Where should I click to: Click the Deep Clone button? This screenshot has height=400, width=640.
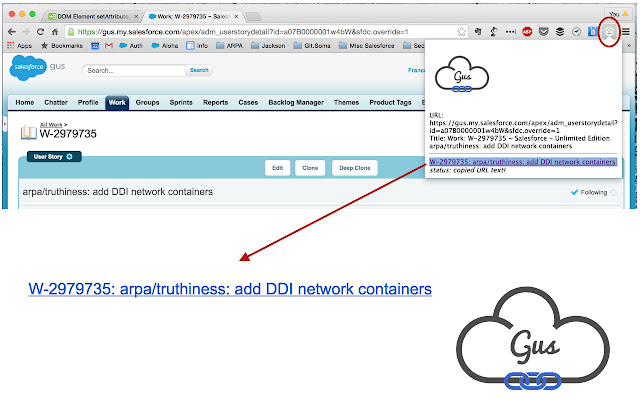pyautogui.click(x=355, y=168)
